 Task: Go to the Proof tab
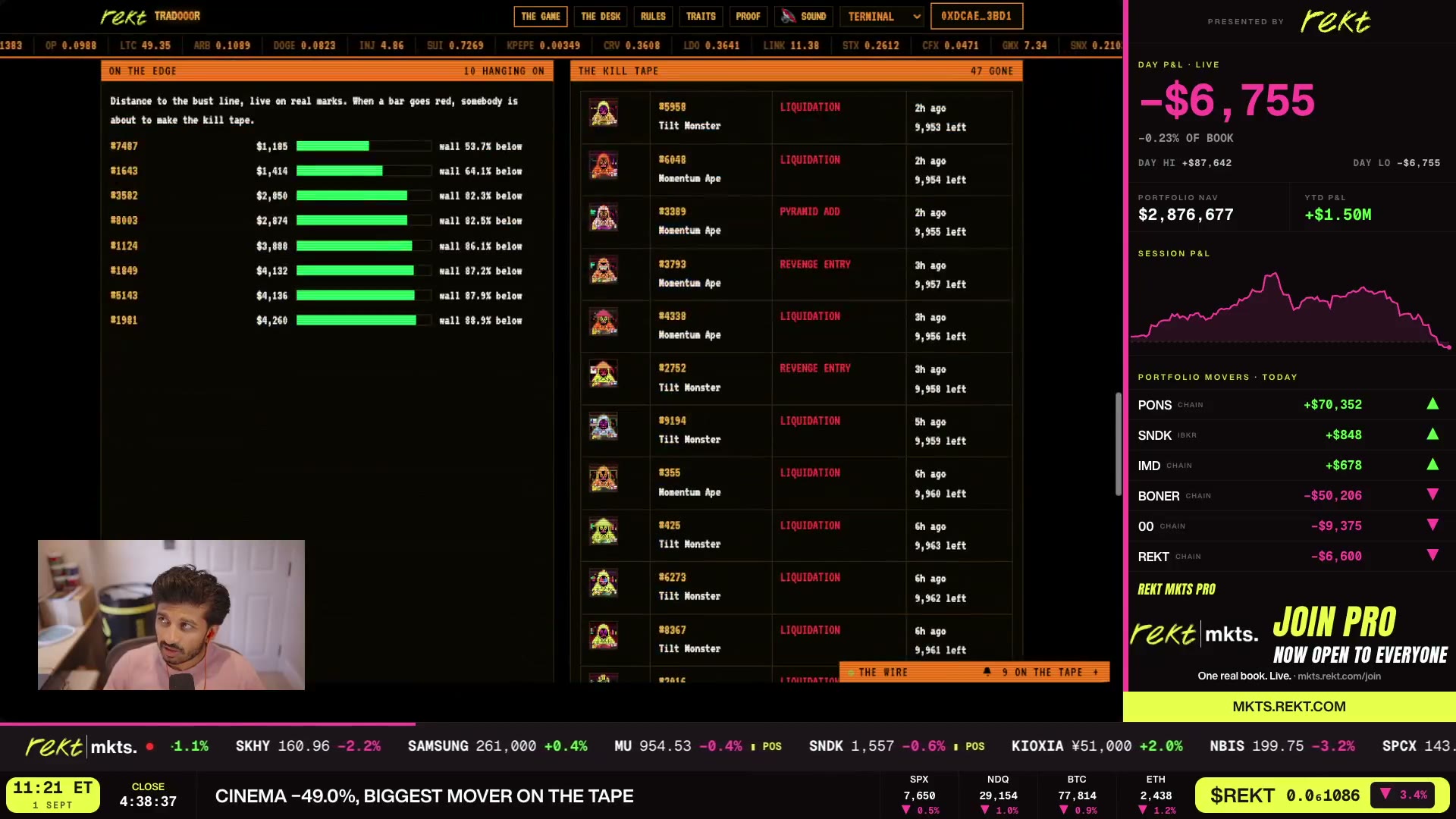(x=748, y=16)
